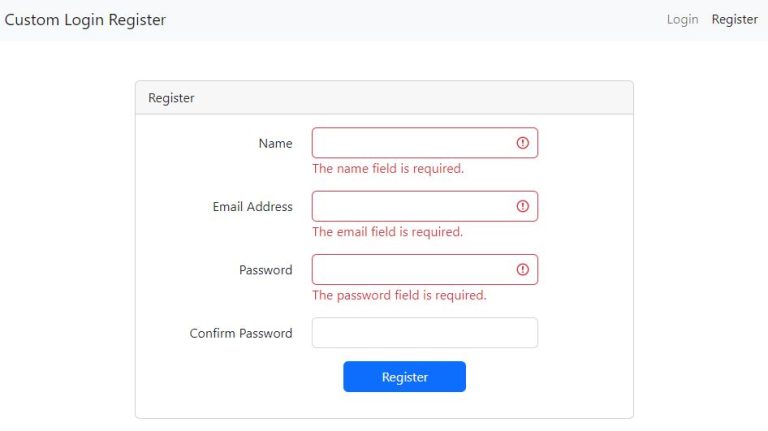
Task: Click the error icon in the Name field
Action: click(x=523, y=143)
